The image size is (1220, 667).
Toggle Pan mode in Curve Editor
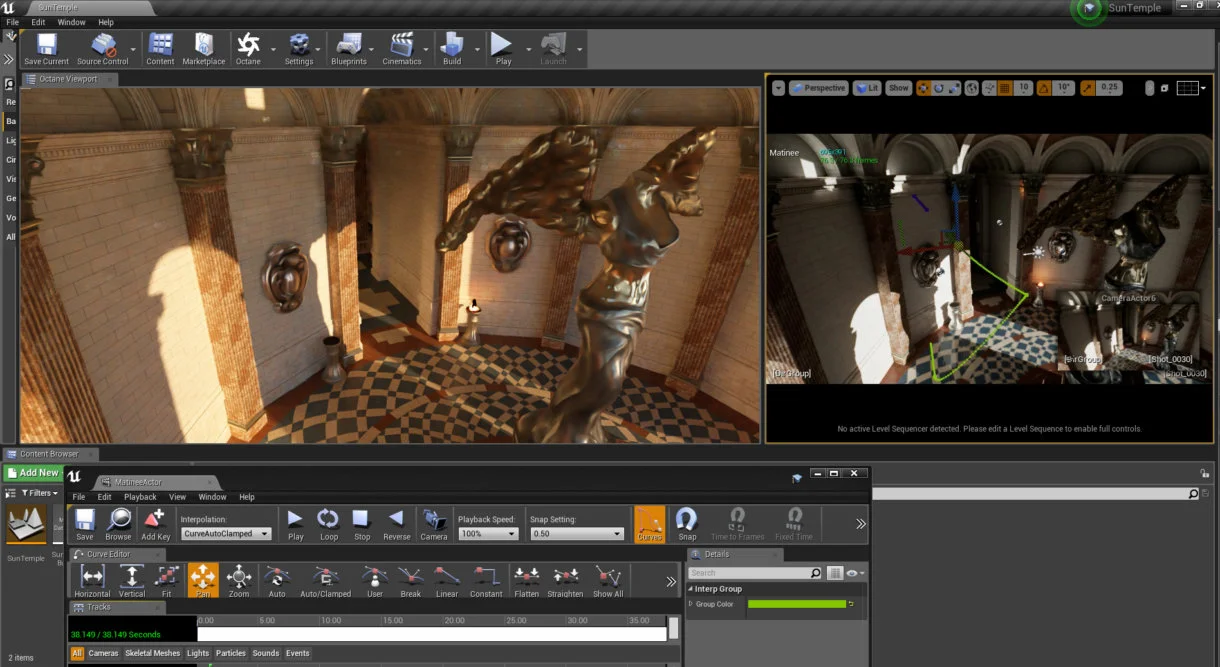pyautogui.click(x=203, y=581)
